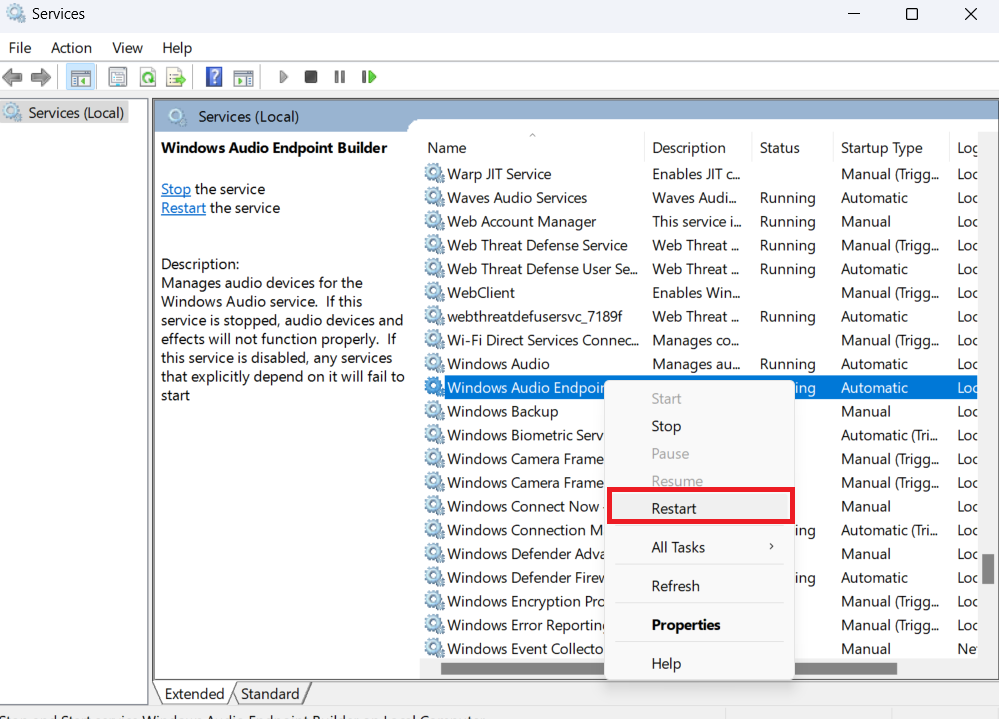The width and height of the screenshot is (999, 719).
Task: Click the Export List toolbar icon
Action: coord(176,77)
